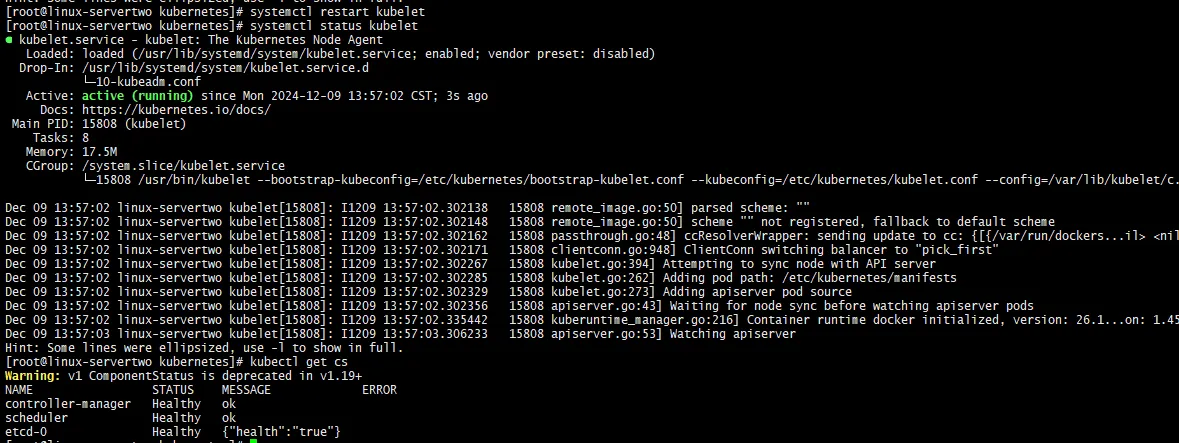Click the NAME column header
1179x443 pixels.
pyautogui.click(x=19, y=389)
